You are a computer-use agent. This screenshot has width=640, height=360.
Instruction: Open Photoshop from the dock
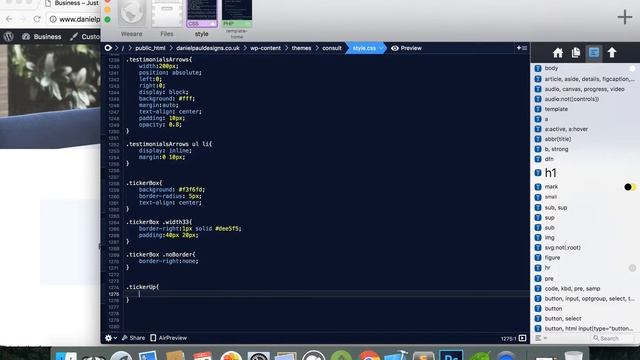click(x=451, y=355)
